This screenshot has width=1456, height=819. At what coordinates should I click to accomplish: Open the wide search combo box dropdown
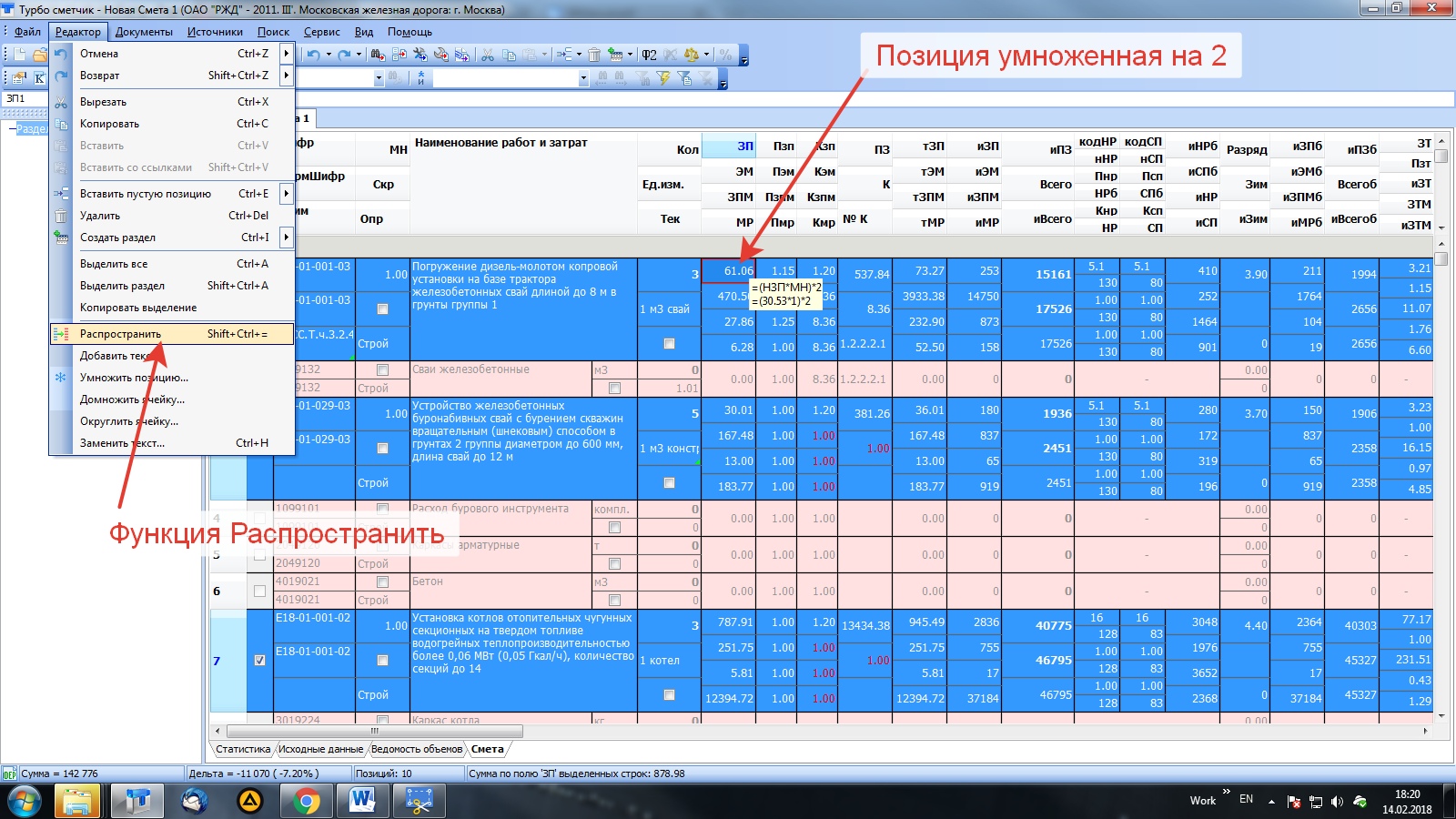pos(583,78)
